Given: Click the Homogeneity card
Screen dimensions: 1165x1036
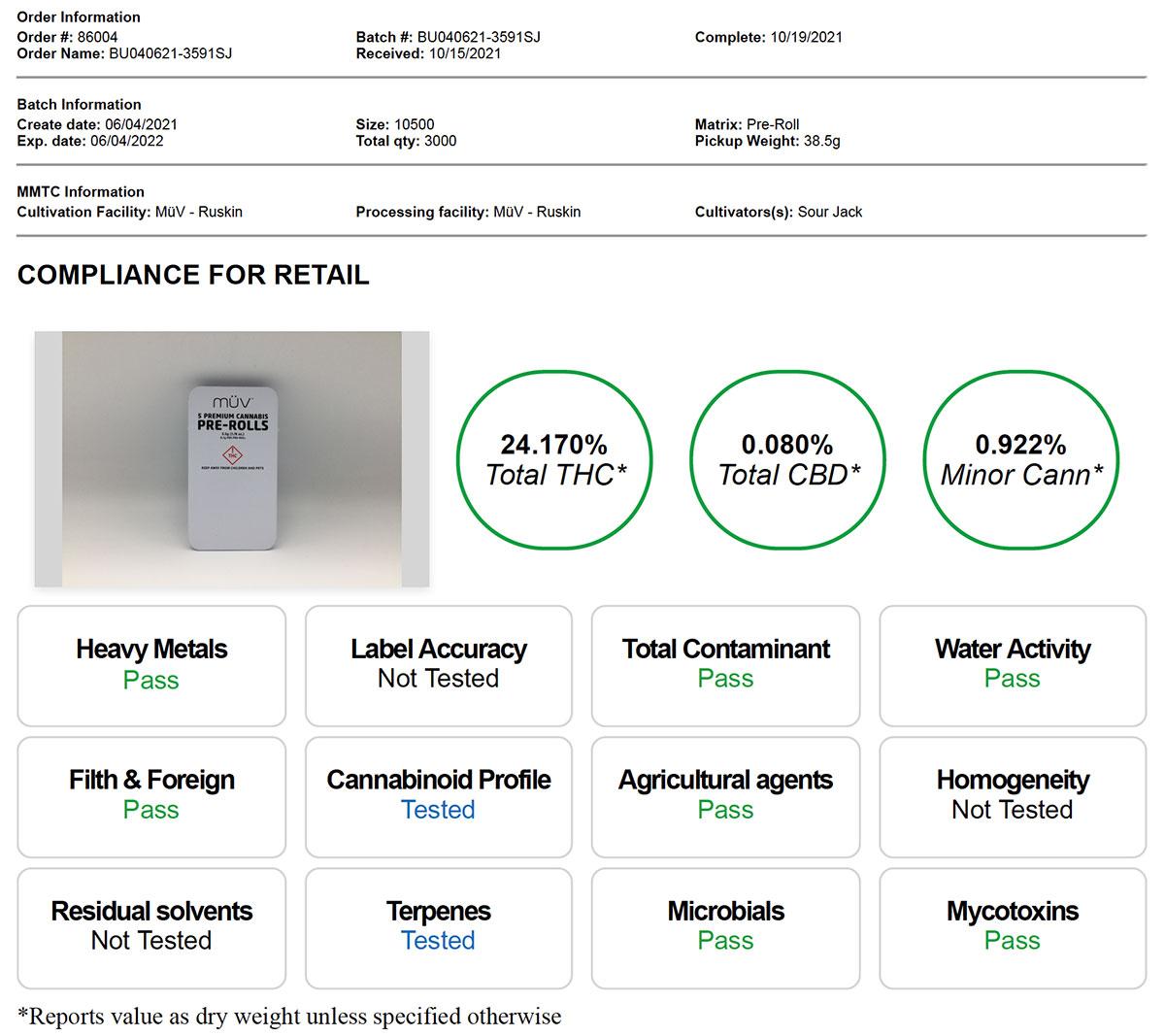Looking at the screenshot, I should tap(1013, 796).
